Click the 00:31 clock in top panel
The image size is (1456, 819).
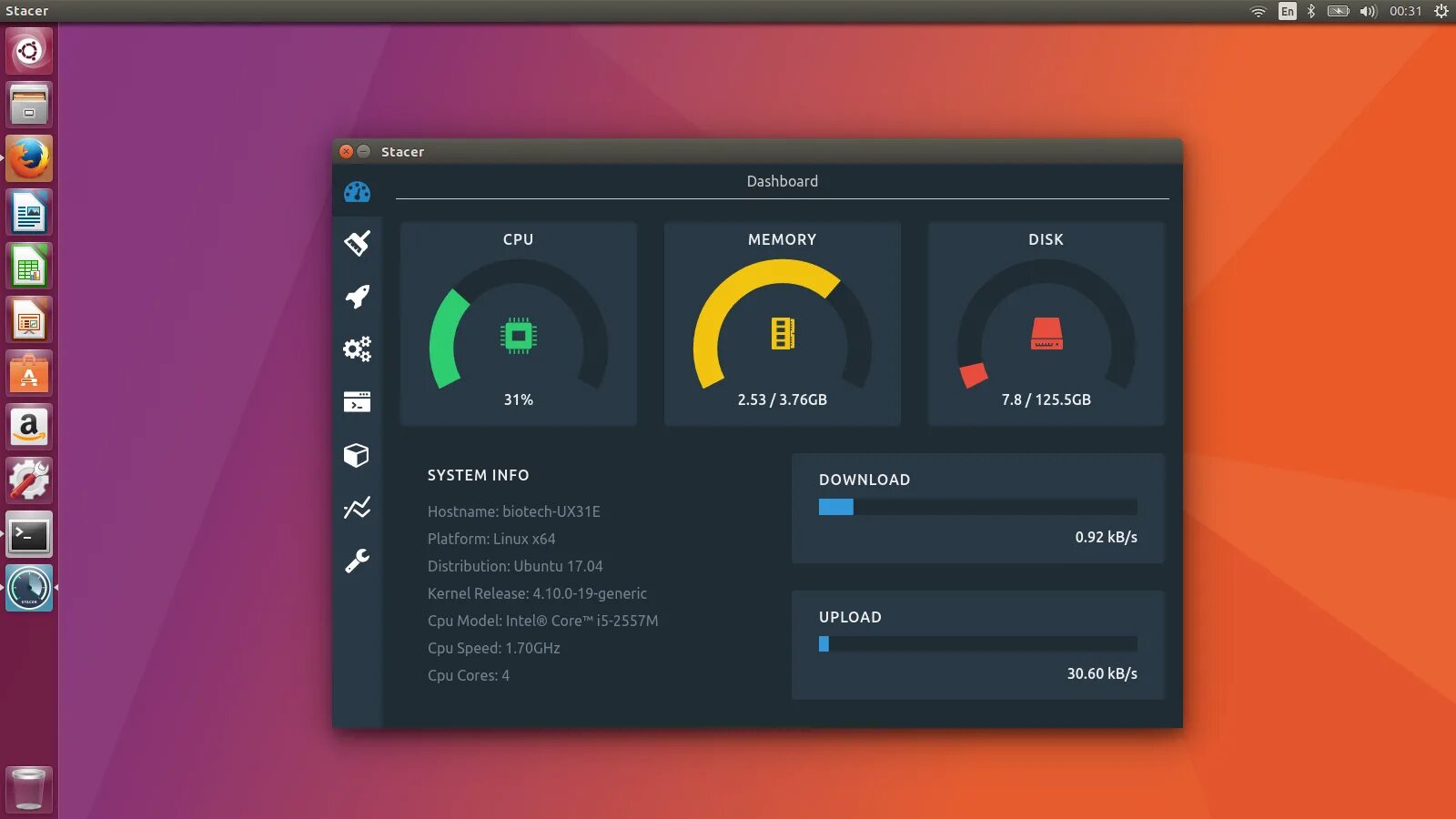(1405, 11)
